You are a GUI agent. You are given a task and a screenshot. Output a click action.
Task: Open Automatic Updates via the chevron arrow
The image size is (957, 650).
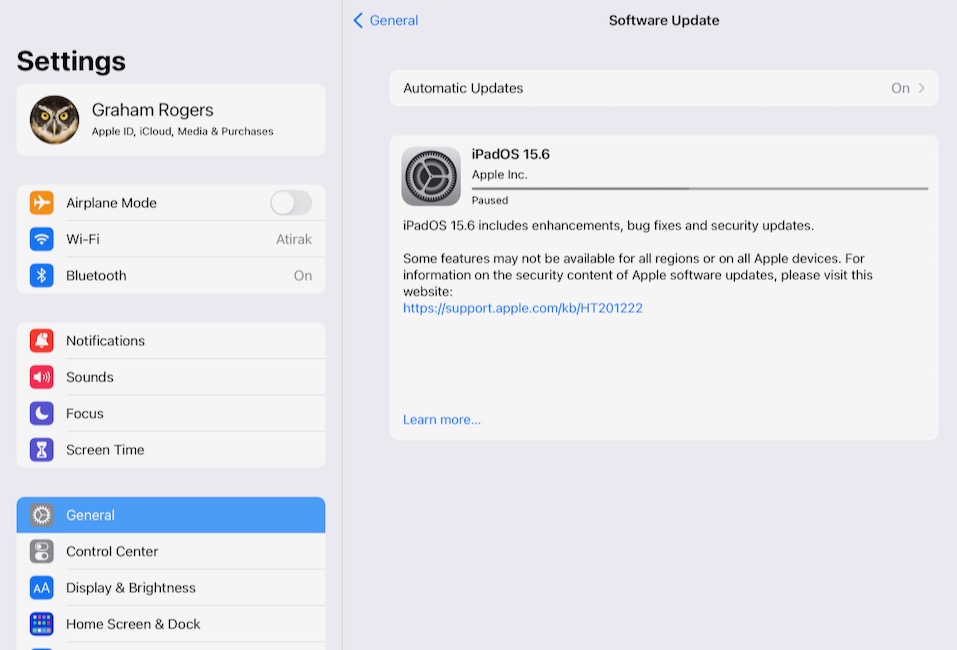coord(922,88)
